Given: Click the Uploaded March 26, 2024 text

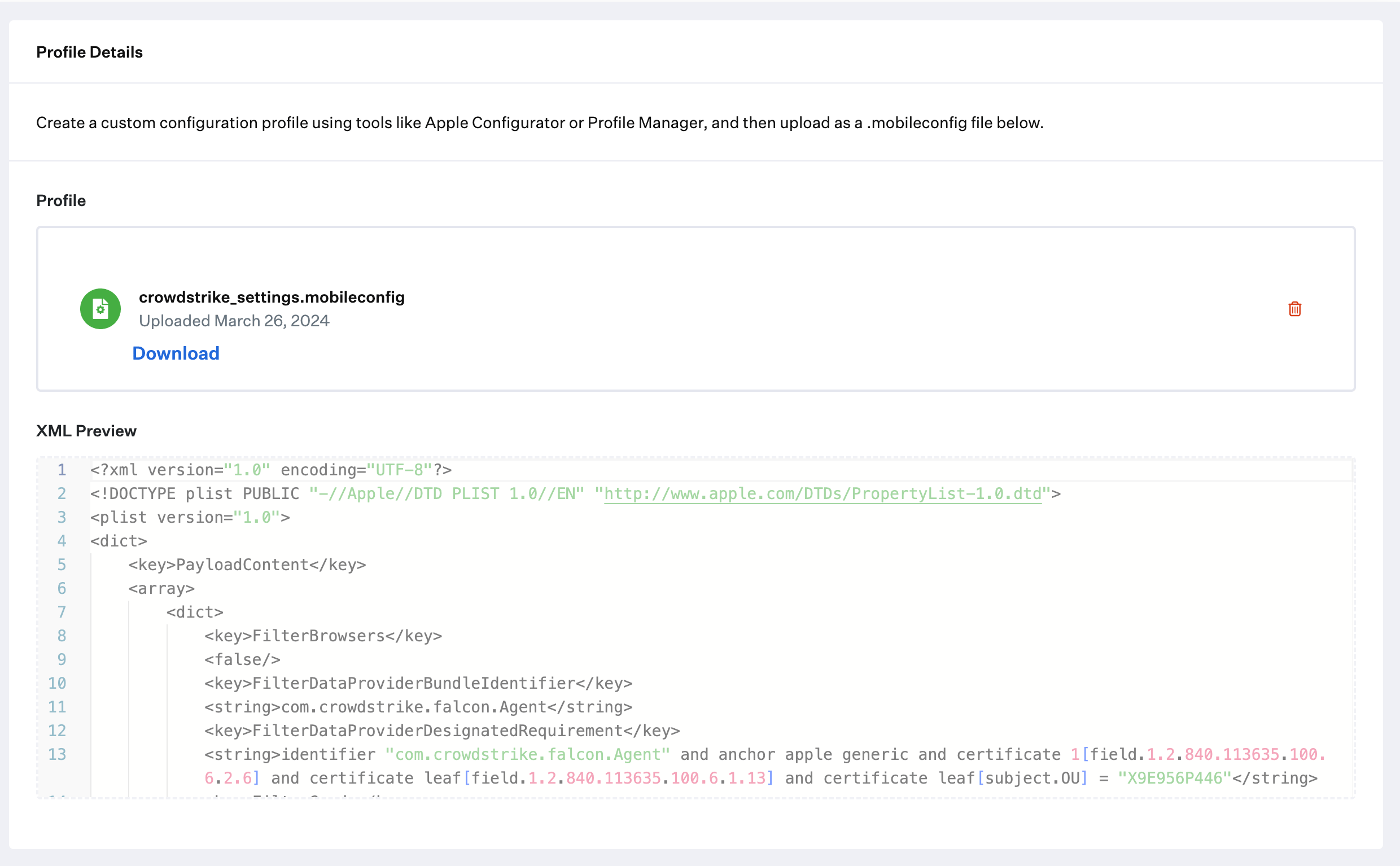Looking at the screenshot, I should 234,321.
